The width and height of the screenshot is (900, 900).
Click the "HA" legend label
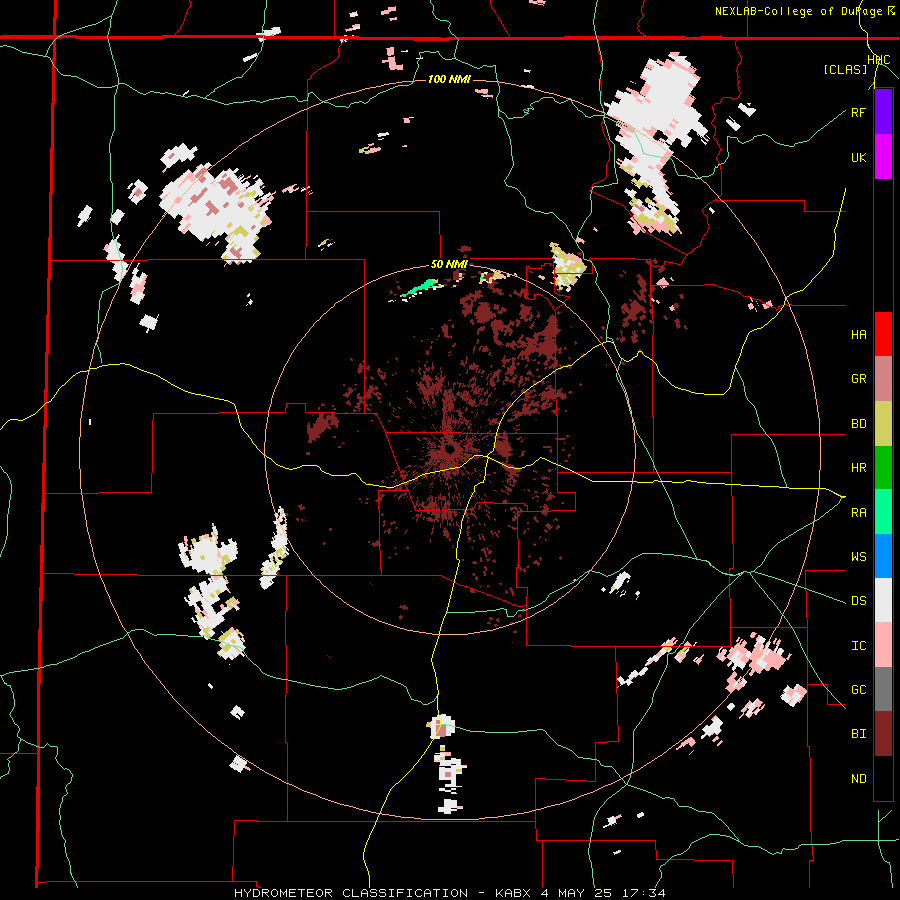(x=858, y=335)
